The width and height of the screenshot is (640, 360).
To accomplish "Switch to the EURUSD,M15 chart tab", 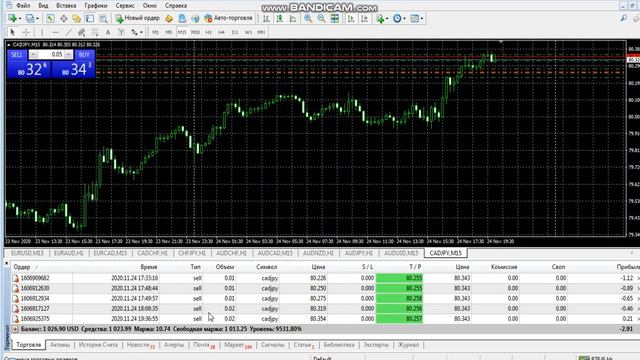I will click(x=27, y=253).
